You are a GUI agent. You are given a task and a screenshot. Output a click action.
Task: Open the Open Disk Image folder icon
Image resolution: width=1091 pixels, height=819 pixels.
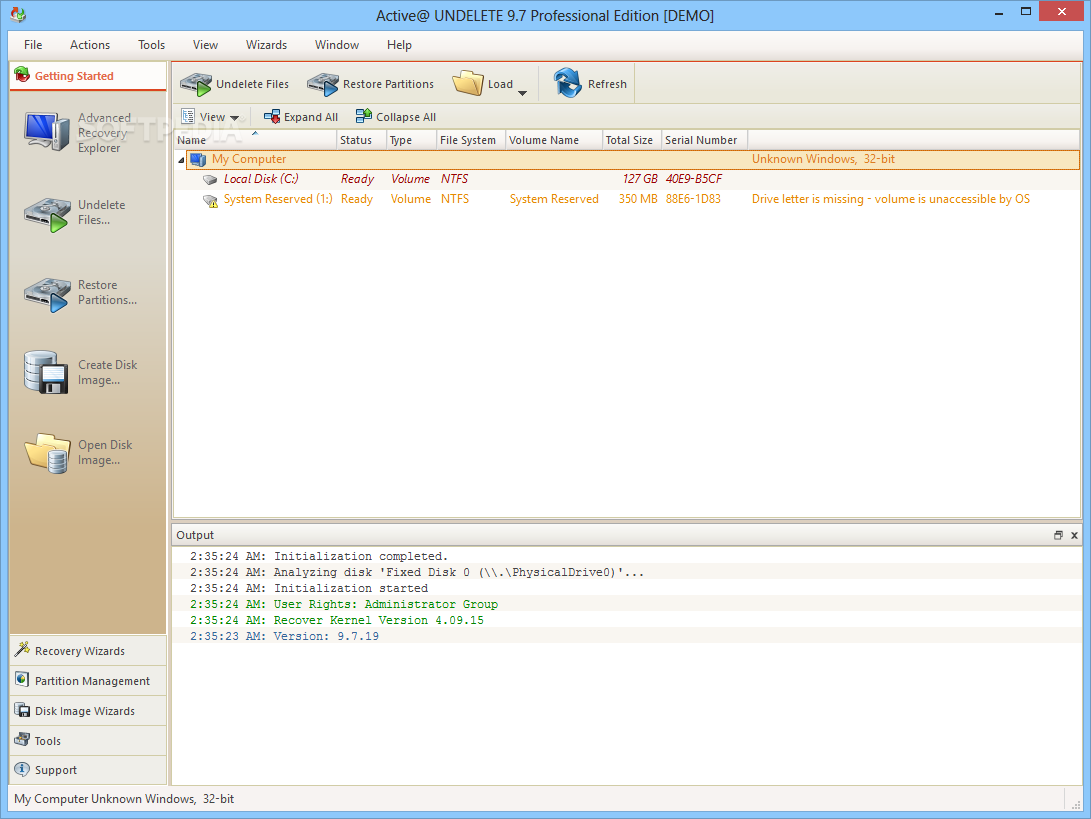click(47, 453)
